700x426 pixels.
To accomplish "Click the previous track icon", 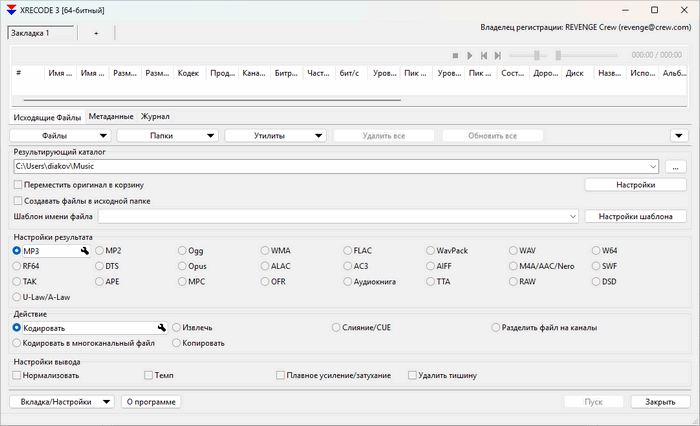I will coord(484,56).
